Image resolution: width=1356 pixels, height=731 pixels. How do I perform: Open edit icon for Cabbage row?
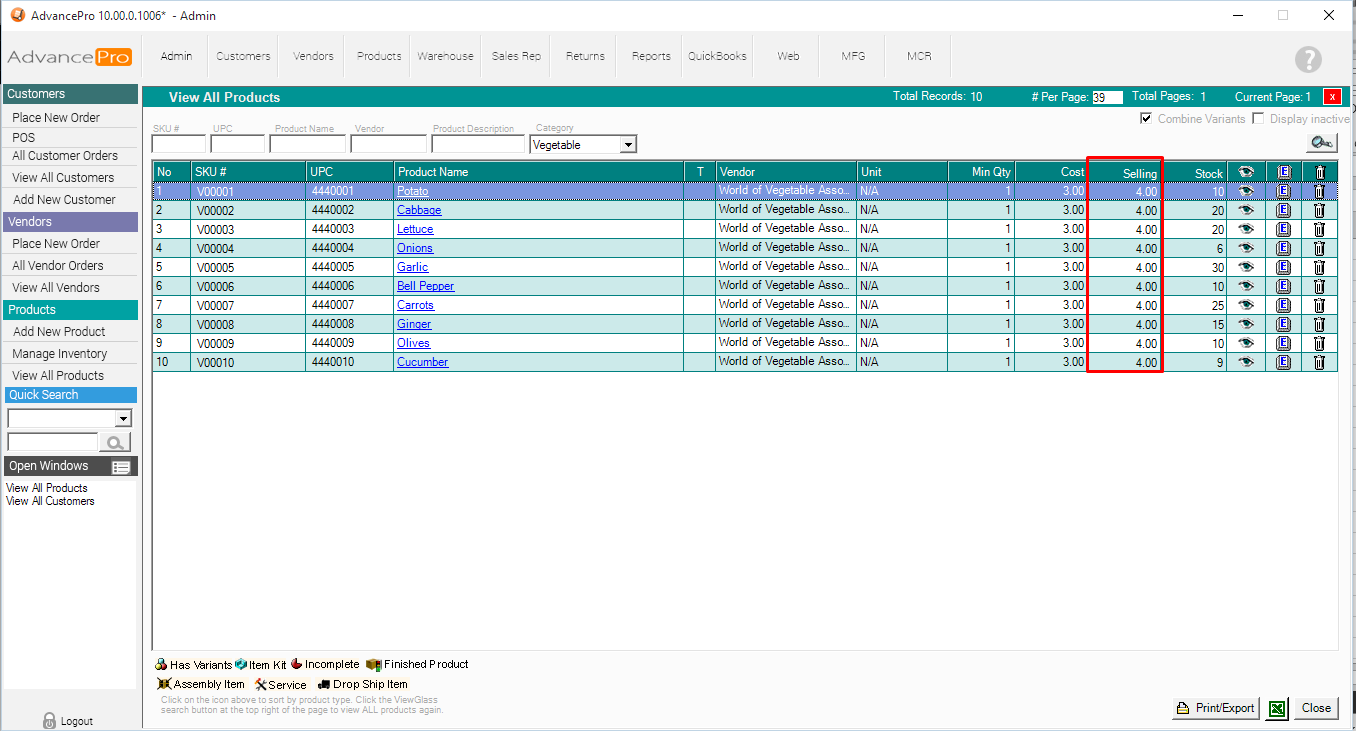click(x=1284, y=210)
